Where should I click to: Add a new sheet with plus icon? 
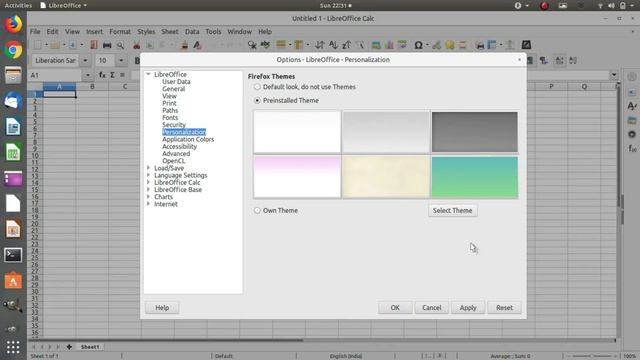(x=69, y=347)
